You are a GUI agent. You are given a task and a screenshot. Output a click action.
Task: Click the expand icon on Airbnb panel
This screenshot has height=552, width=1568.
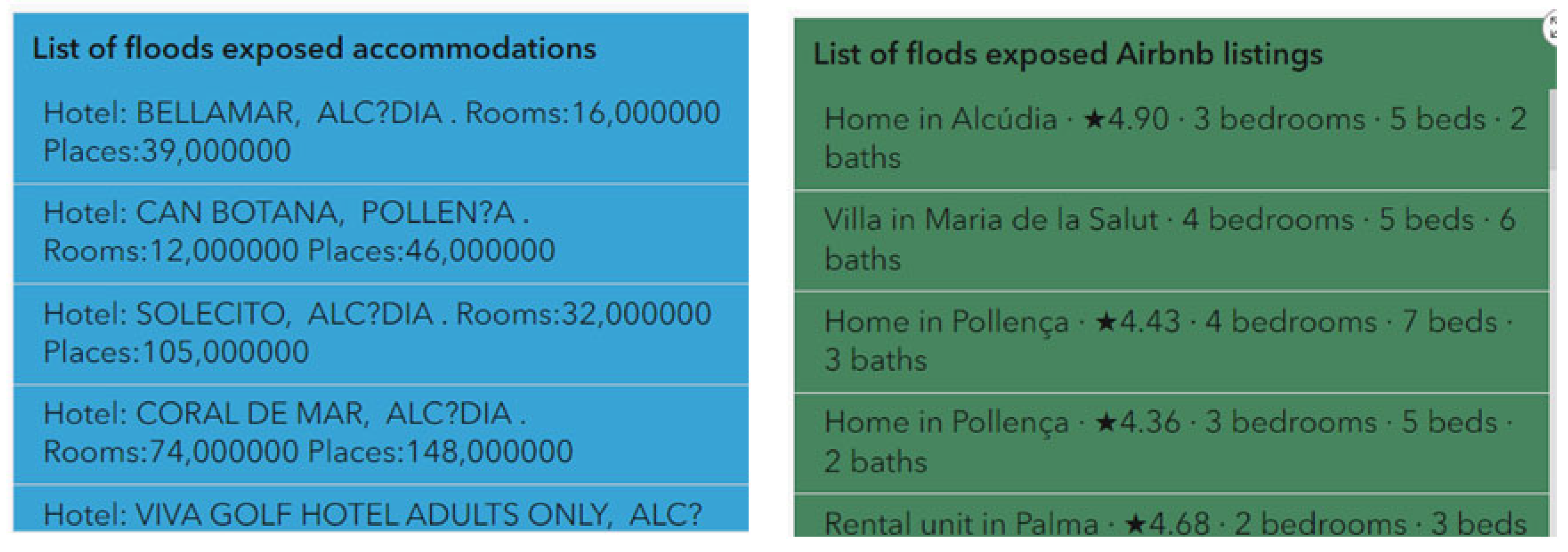[1557, 28]
